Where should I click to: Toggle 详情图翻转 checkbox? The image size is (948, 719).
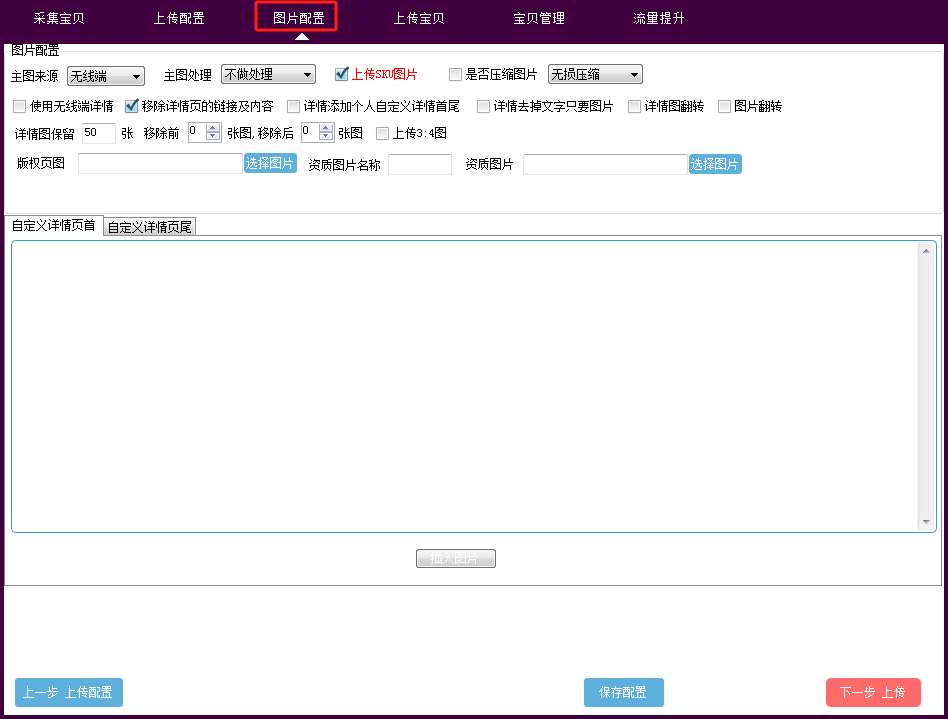pyautogui.click(x=634, y=106)
